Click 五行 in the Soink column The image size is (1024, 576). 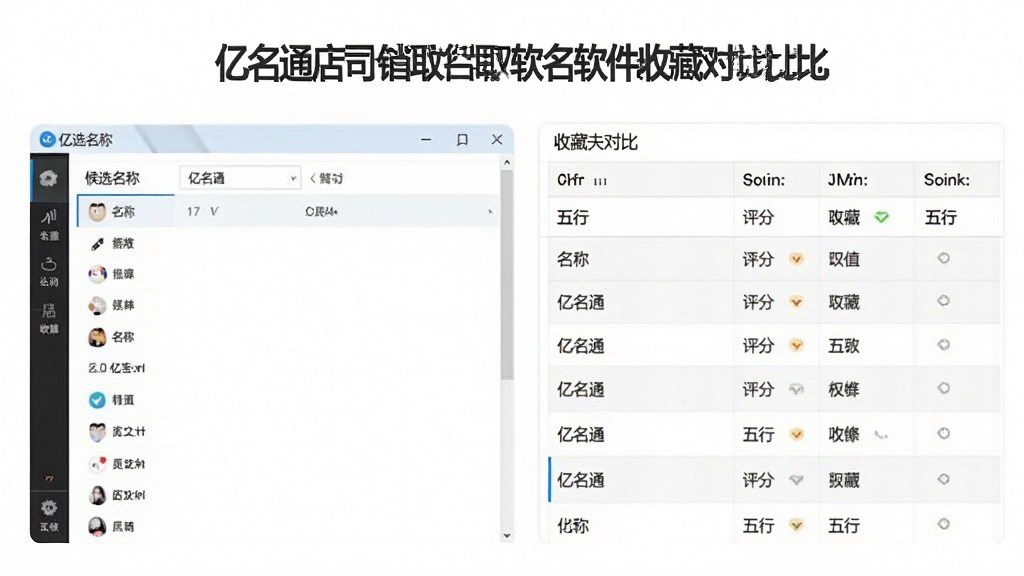[x=940, y=217]
